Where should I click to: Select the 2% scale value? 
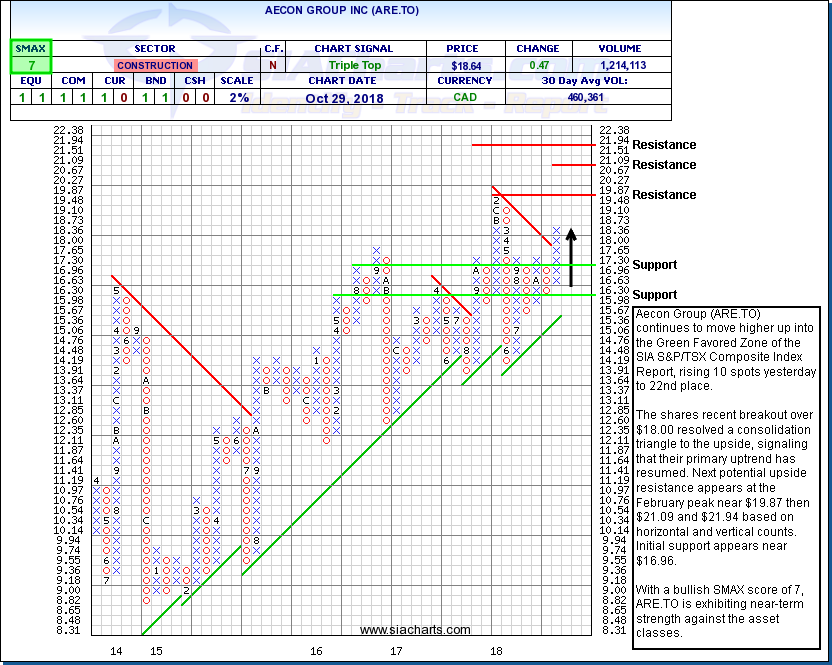coord(235,97)
